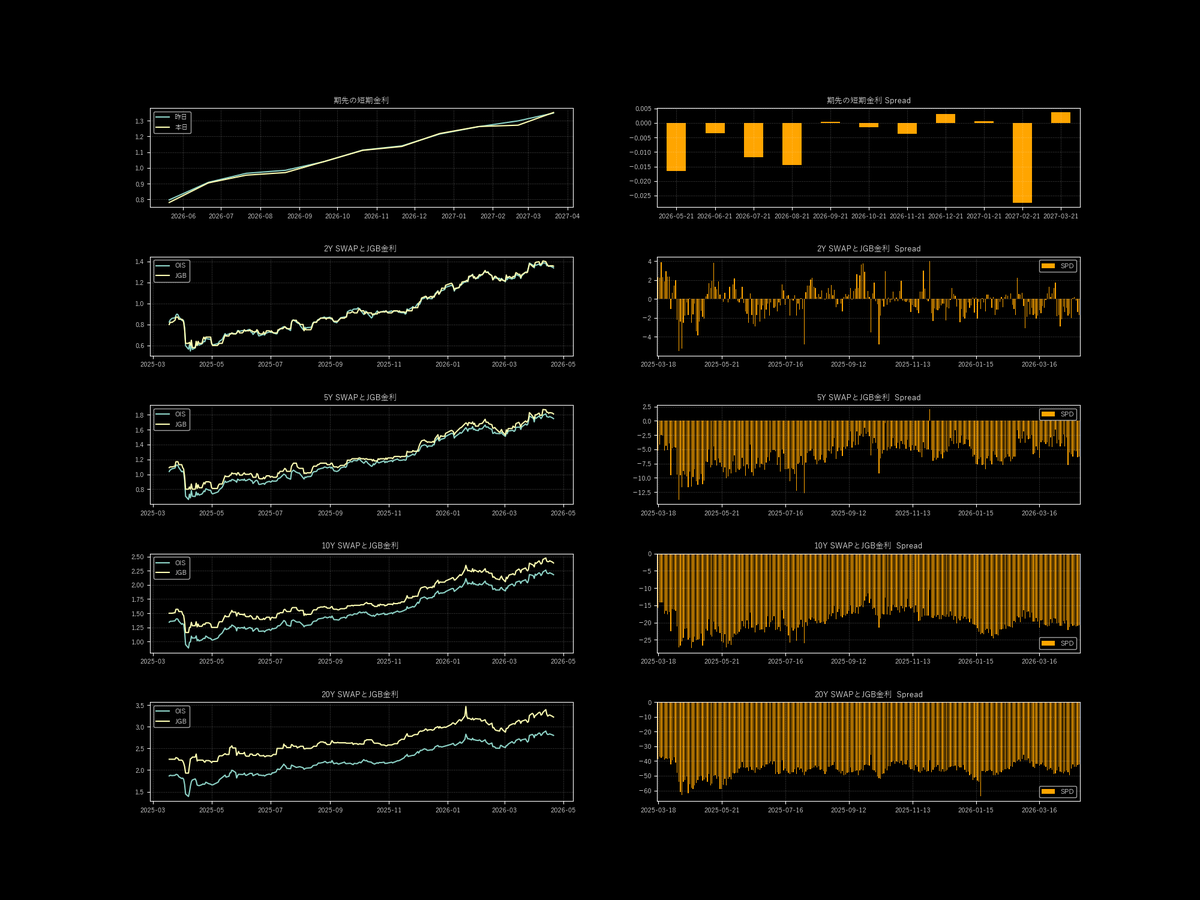Click the '5Y SWAPとJGB金利' left chart title
The image size is (1200, 900).
point(361,397)
